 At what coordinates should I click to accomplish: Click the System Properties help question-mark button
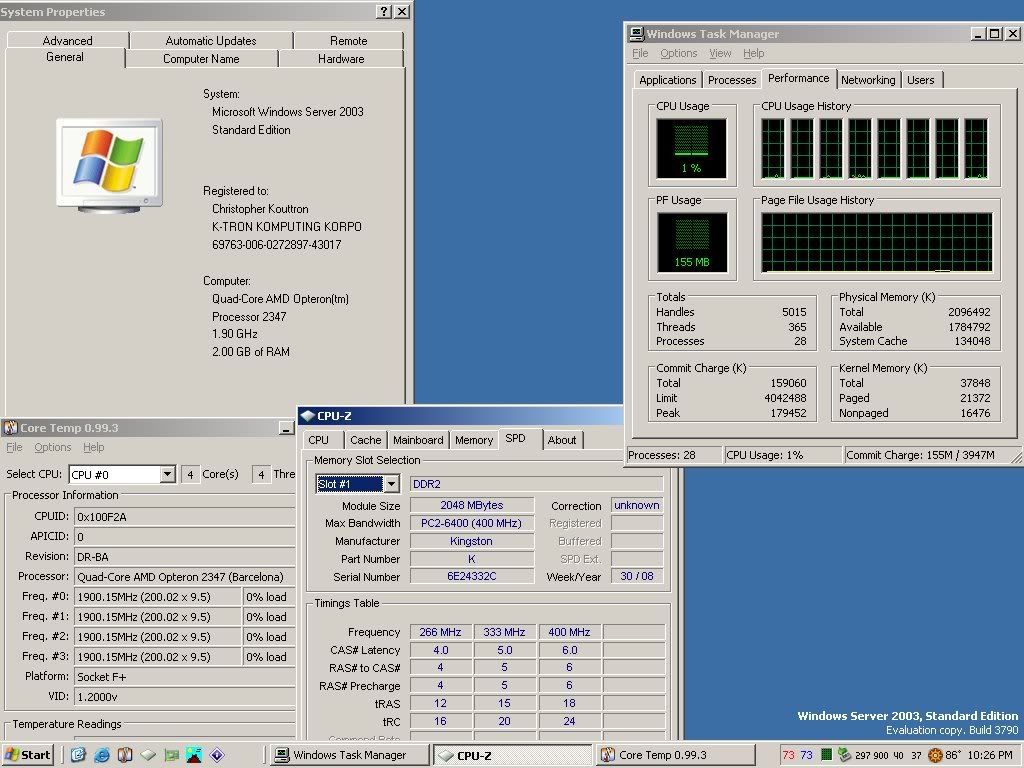click(x=384, y=12)
